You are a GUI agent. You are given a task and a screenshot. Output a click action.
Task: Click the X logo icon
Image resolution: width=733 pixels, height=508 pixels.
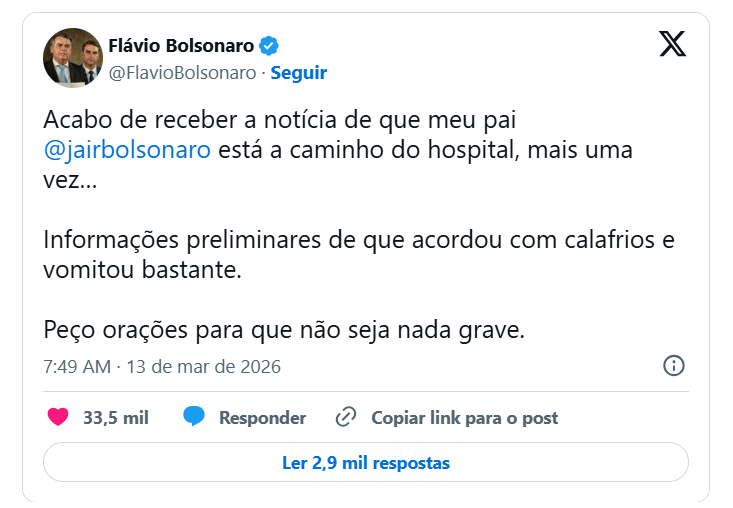pyautogui.click(x=673, y=44)
